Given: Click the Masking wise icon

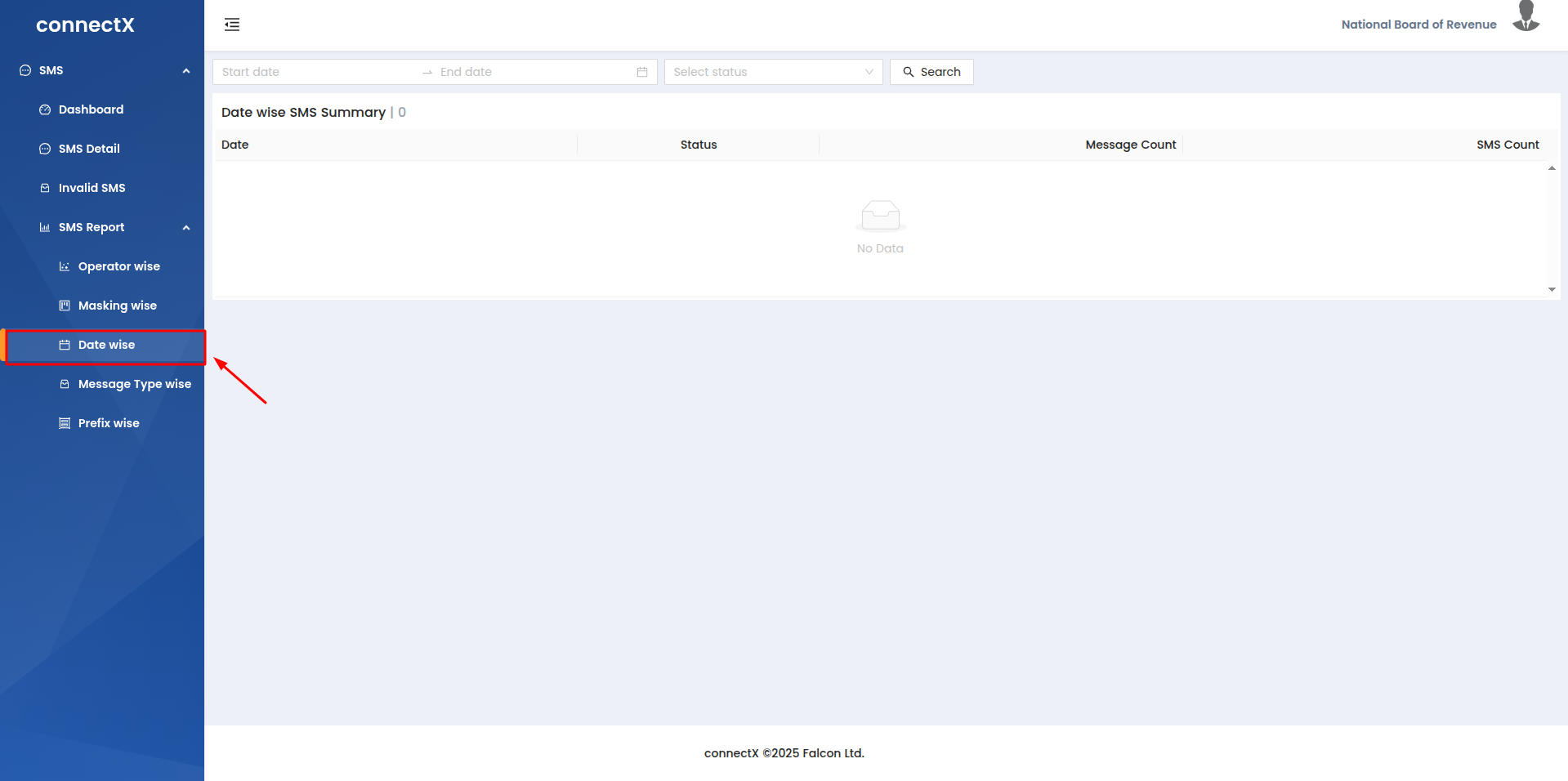Looking at the screenshot, I should tap(65, 306).
